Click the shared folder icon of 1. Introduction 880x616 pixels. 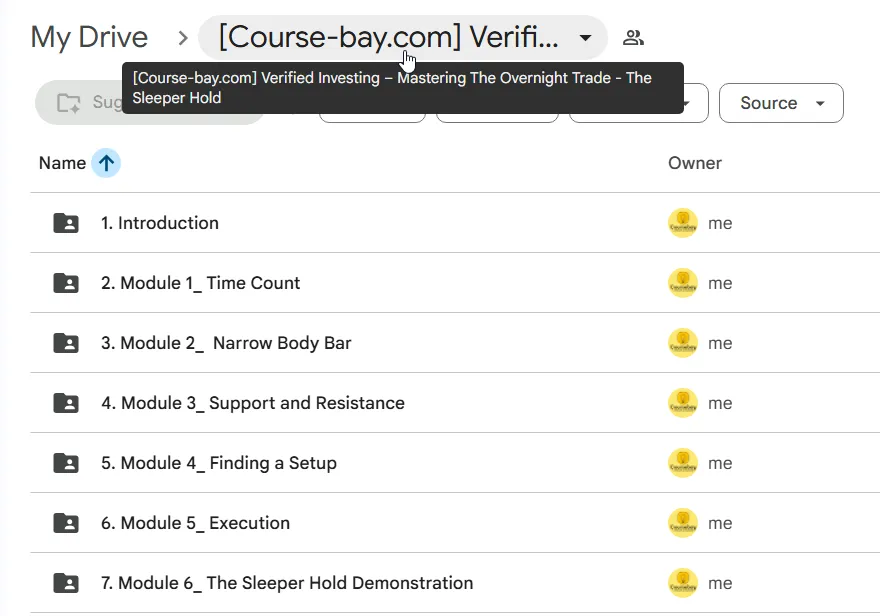66,223
